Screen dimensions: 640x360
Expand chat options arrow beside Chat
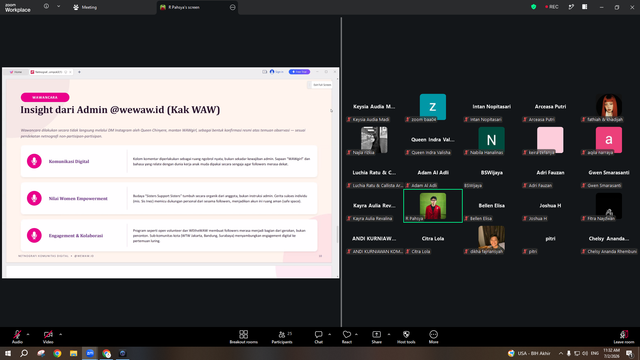point(329,334)
